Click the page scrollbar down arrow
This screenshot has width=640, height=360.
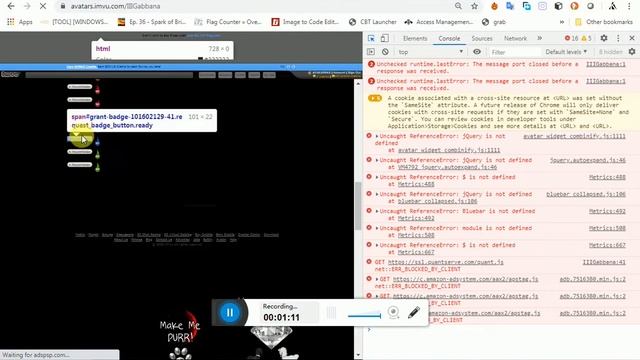[358, 355]
